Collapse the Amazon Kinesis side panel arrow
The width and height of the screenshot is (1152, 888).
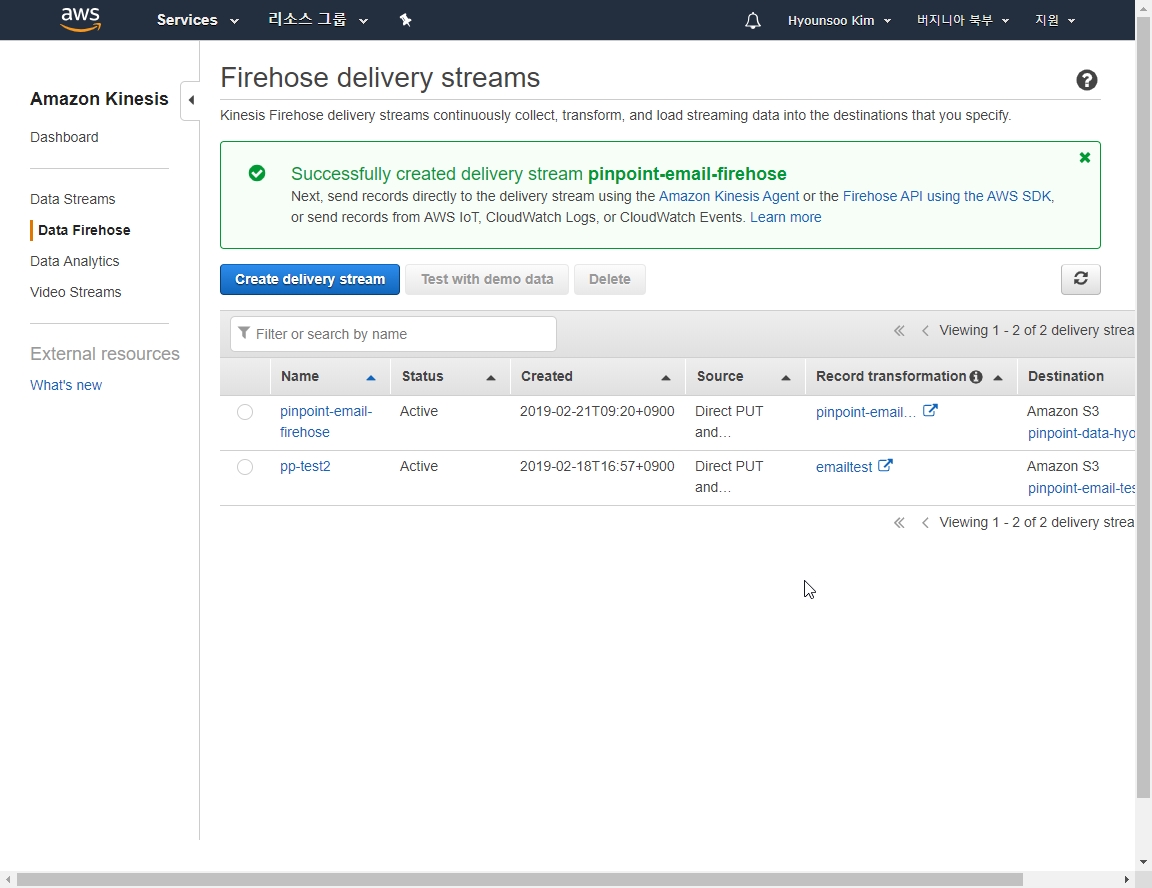(191, 101)
